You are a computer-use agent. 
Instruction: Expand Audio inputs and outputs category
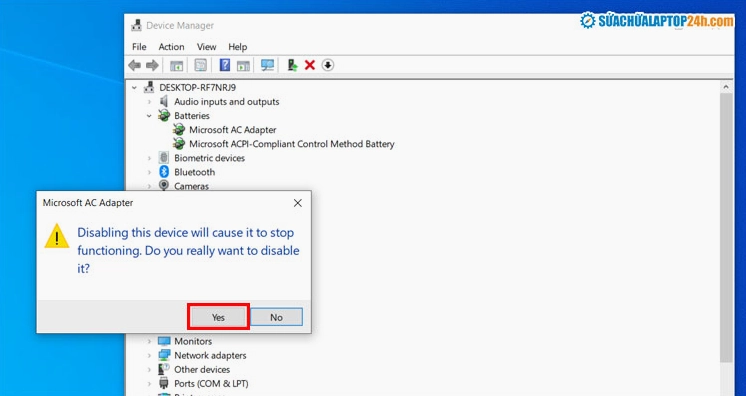(149, 102)
